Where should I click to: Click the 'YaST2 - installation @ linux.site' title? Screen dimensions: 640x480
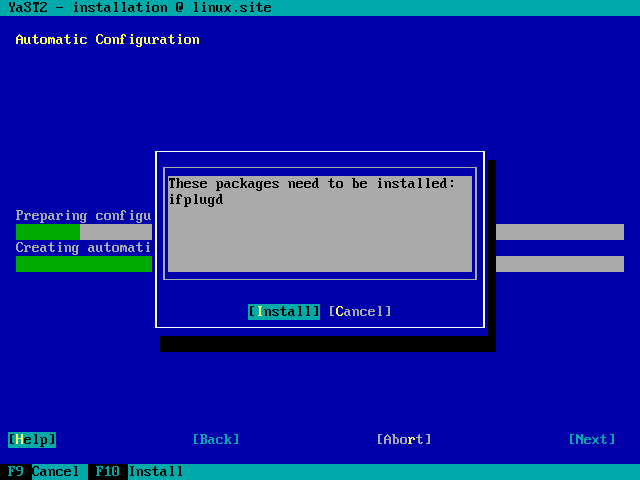[140, 7]
